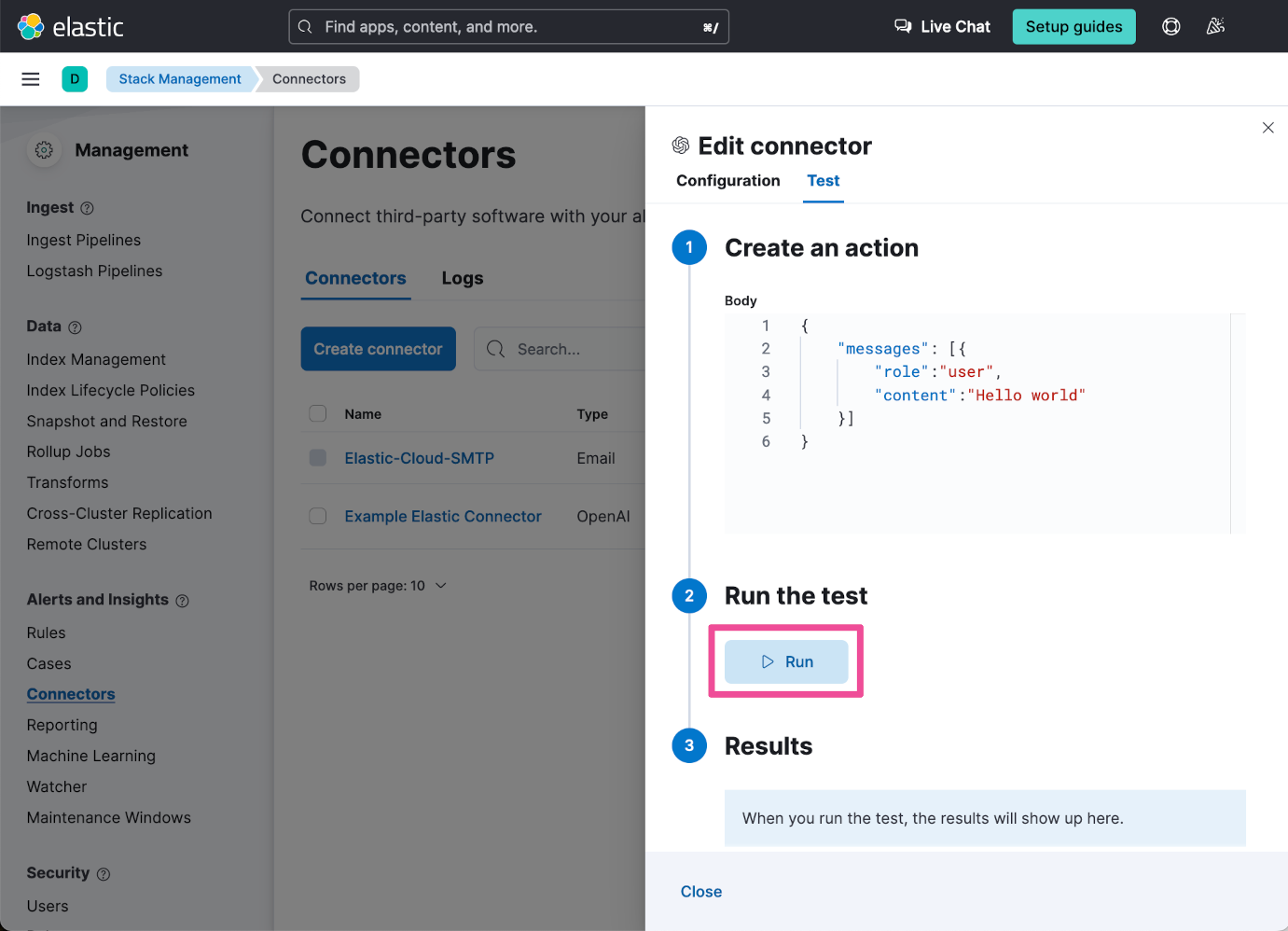Close the Edit connector flyout with X
The height and width of the screenshot is (931, 1288).
(x=1267, y=128)
